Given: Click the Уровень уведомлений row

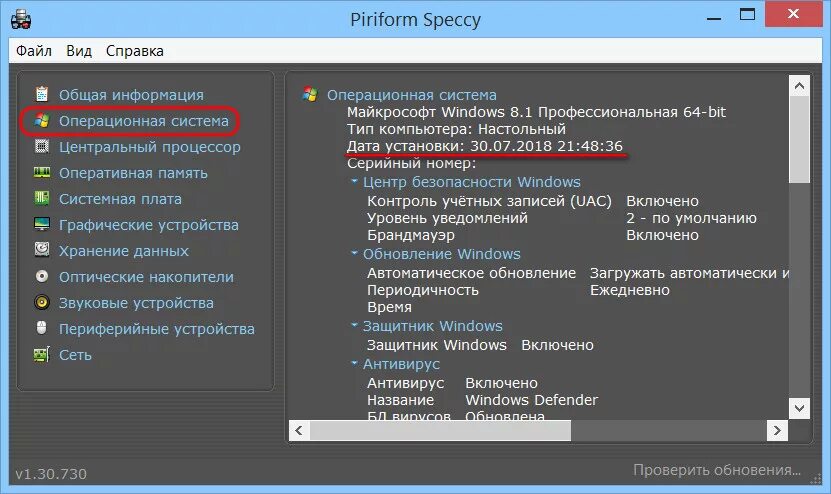Looking at the screenshot, I should [x=562, y=218].
